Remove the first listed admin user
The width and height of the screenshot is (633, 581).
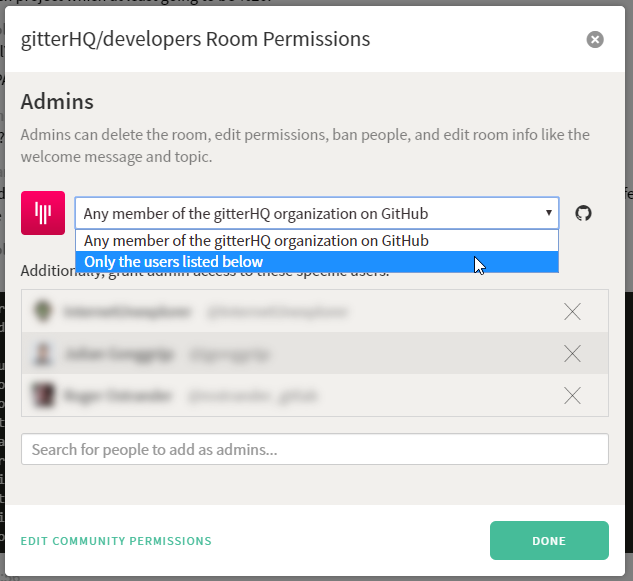click(x=572, y=312)
